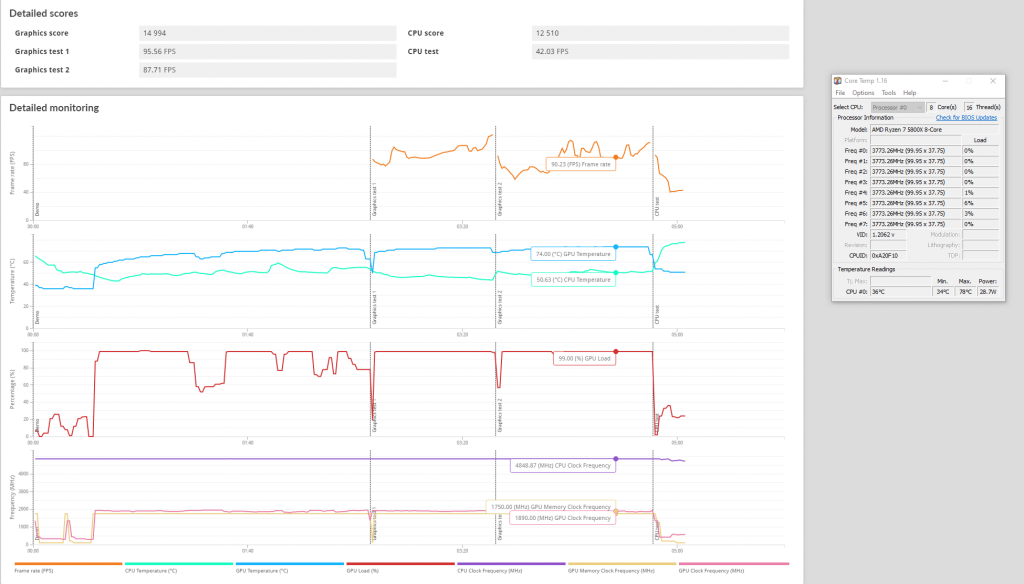Viewport: 1024px width, 584px height.
Task: Click the Power value 28.7W
Action: (988, 292)
